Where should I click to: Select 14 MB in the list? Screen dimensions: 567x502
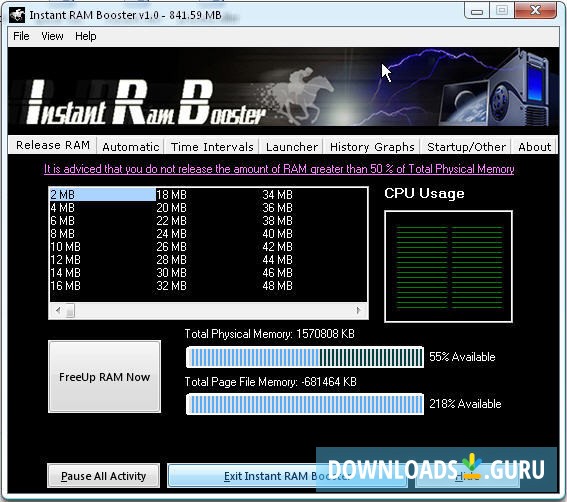coord(65,273)
